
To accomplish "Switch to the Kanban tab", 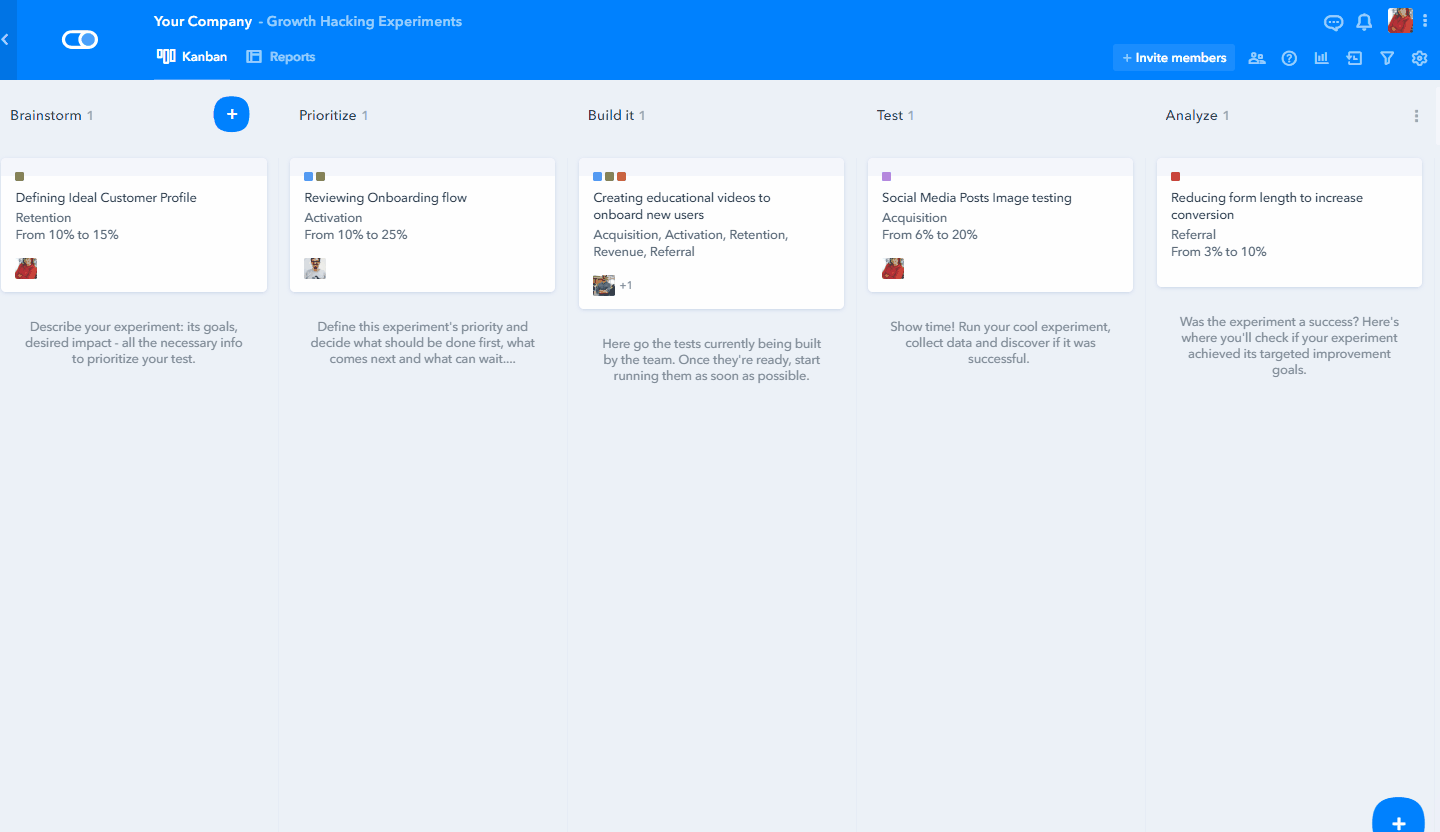I will (x=193, y=57).
